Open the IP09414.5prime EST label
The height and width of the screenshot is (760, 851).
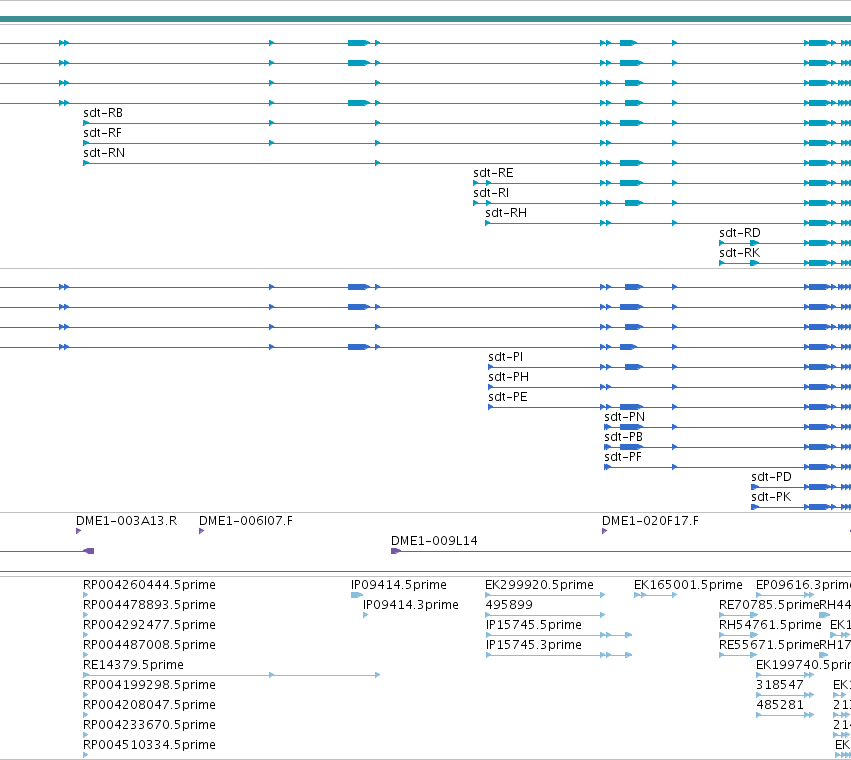point(398,585)
